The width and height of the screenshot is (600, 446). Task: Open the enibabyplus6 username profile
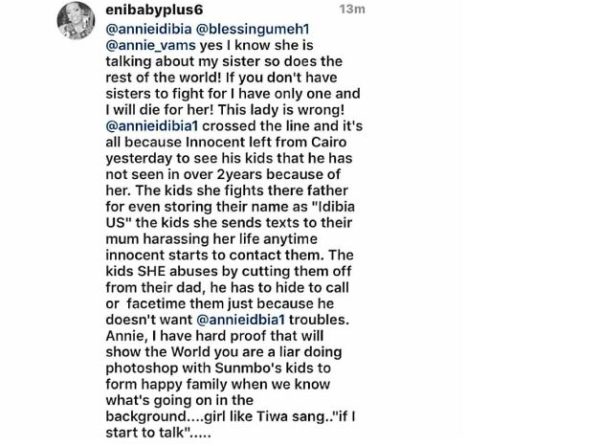154,10
